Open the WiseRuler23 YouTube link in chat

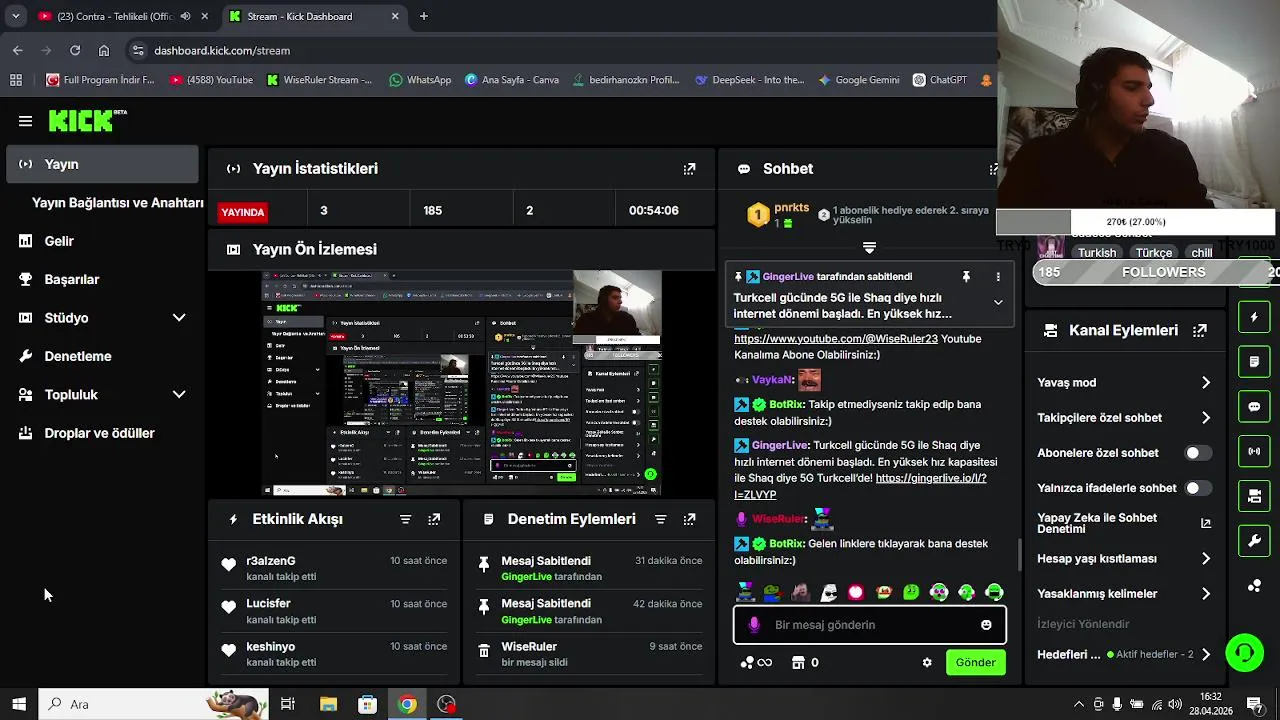(x=836, y=339)
